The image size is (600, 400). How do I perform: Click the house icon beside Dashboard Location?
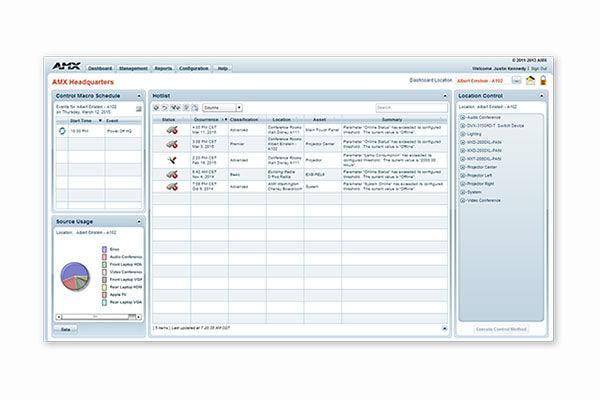pos(530,80)
